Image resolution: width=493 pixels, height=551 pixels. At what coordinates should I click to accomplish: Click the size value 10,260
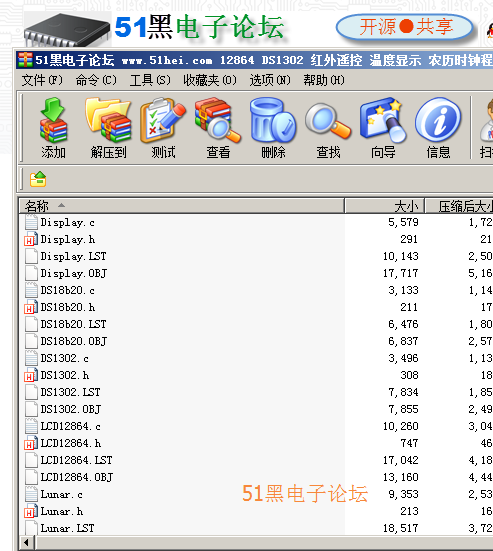(x=401, y=426)
